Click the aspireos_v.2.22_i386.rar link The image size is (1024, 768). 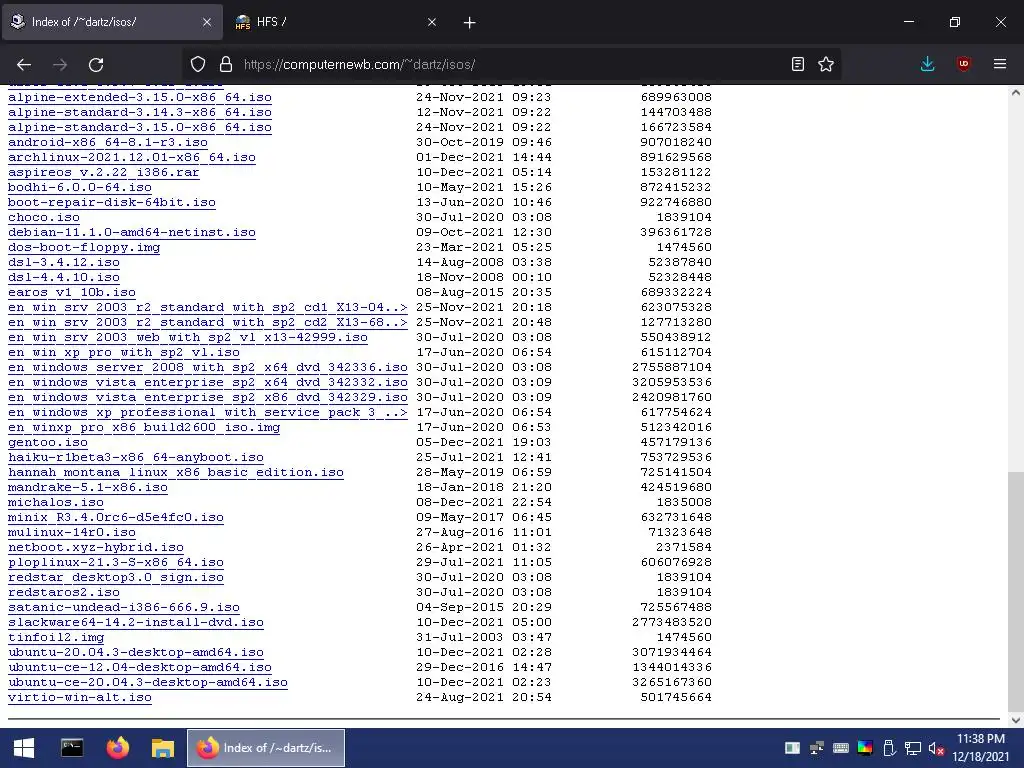pyautogui.click(x=104, y=172)
